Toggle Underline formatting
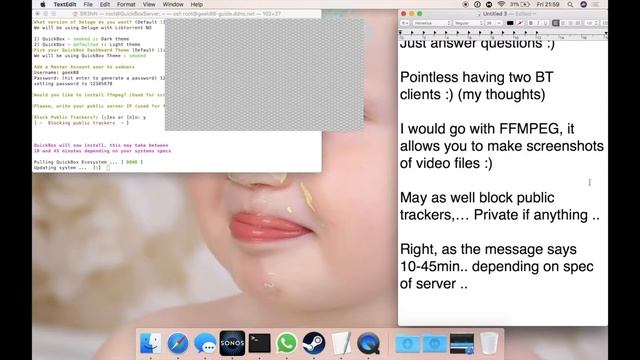Image resolution: width=640 pixels, height=360 pixels. point(546,23)
